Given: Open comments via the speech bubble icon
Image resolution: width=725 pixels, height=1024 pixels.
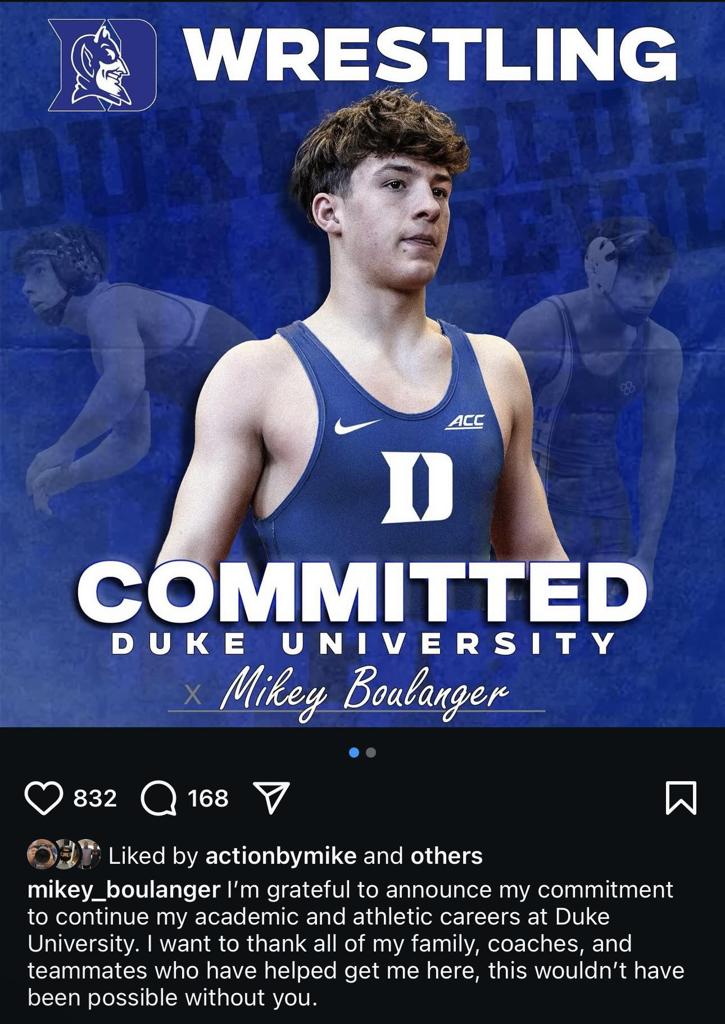Looking at the screenshot, I should [158, 798].
